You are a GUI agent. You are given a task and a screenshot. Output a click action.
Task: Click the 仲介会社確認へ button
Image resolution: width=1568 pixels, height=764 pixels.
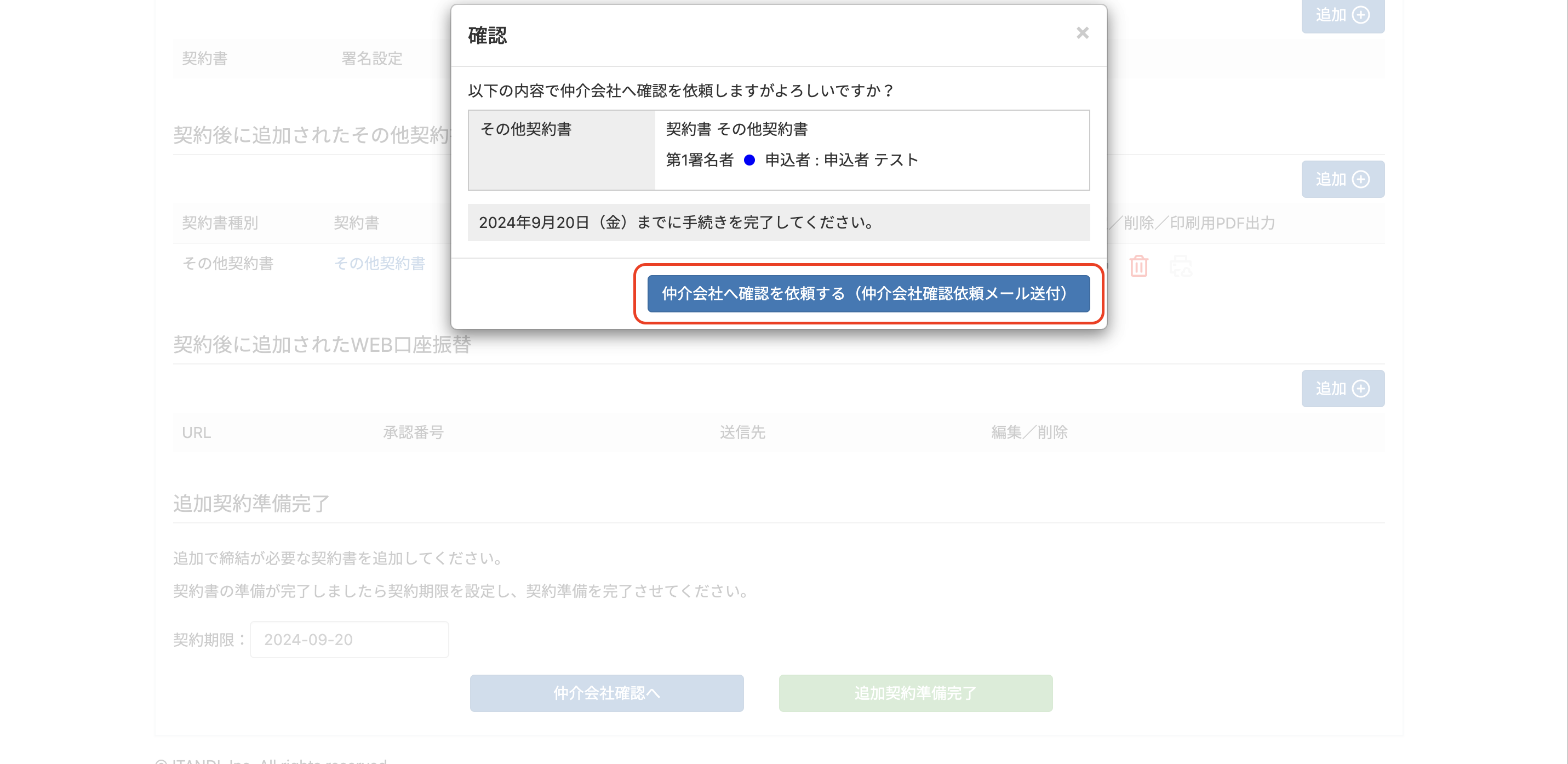tap(606, 693)
